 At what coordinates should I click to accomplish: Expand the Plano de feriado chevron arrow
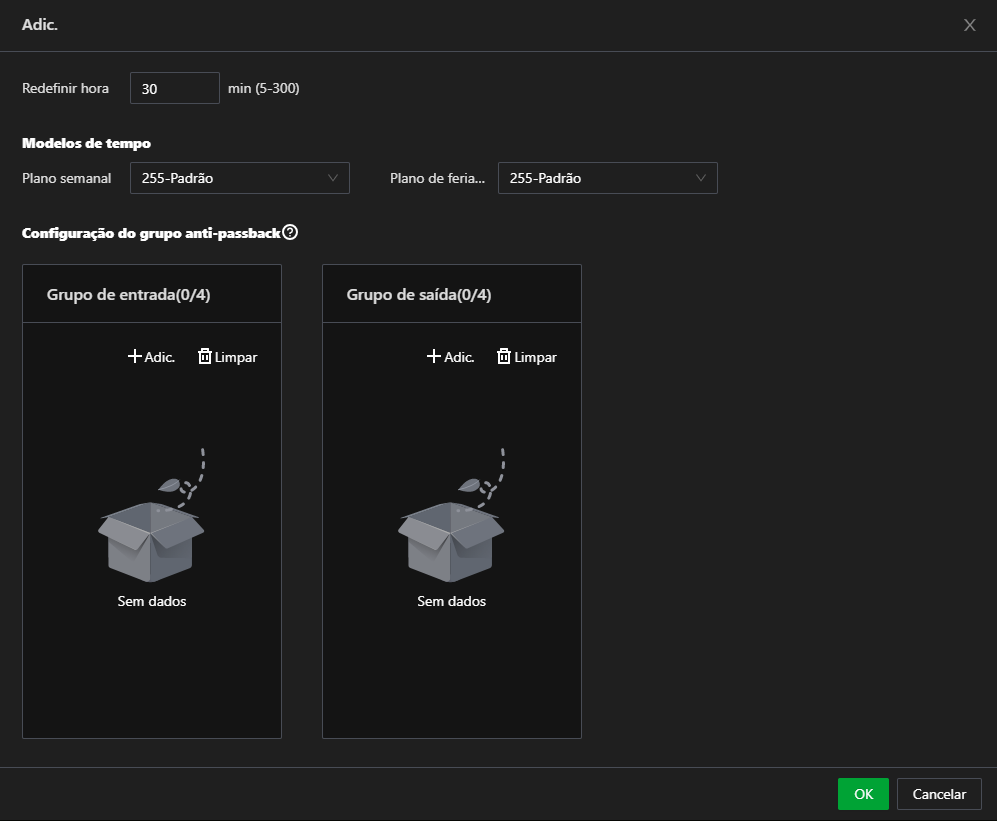pyautogui.click(x=701, y=178)
